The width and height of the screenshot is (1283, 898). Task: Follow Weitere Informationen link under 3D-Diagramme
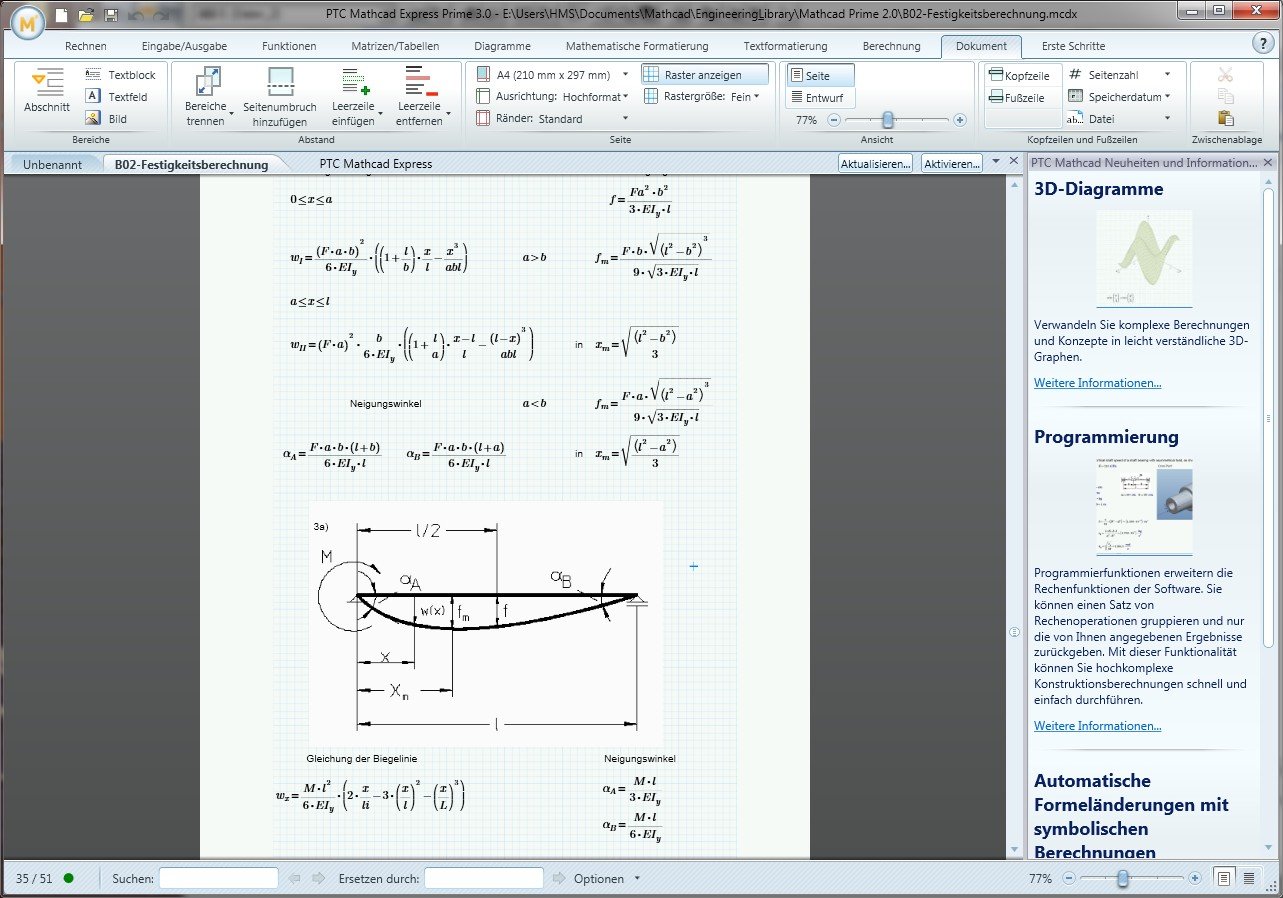tap(1097, 383)
